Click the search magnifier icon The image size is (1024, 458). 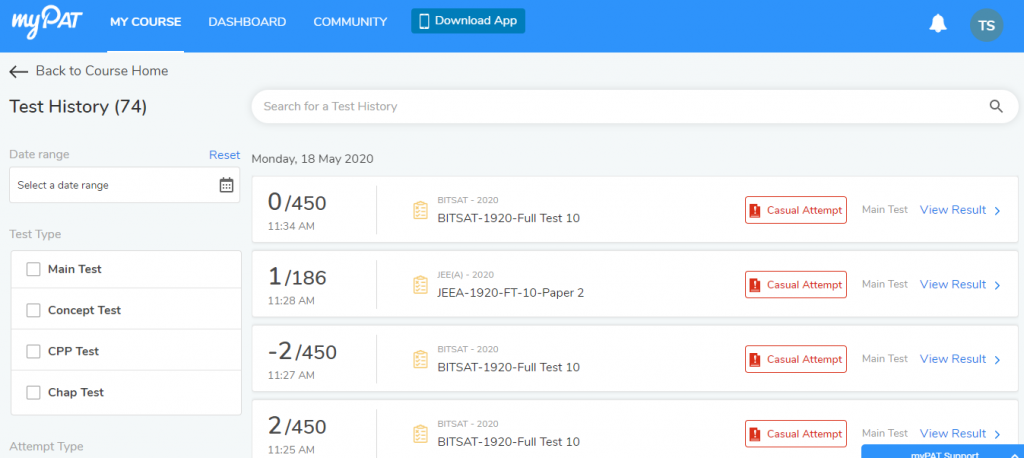995,106
